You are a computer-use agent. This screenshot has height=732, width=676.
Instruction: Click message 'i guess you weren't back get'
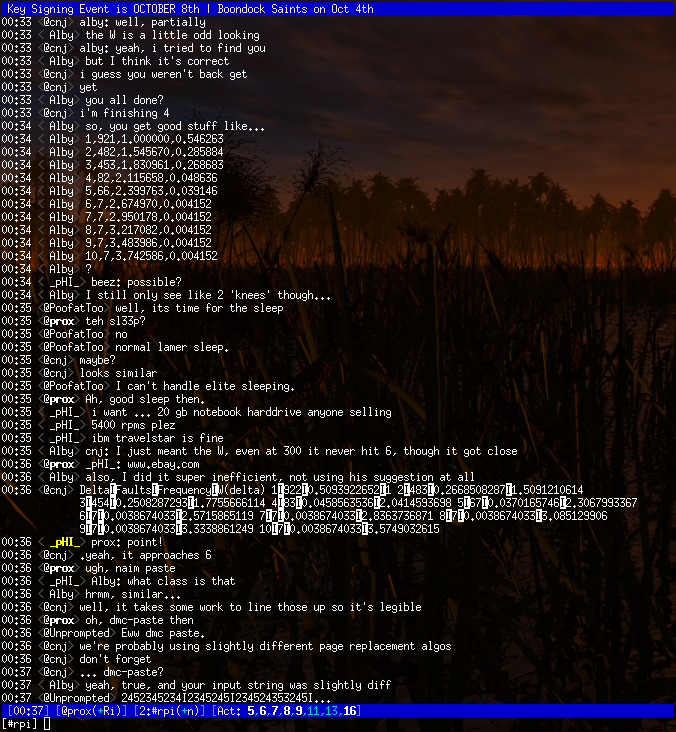tap(163, 75)
